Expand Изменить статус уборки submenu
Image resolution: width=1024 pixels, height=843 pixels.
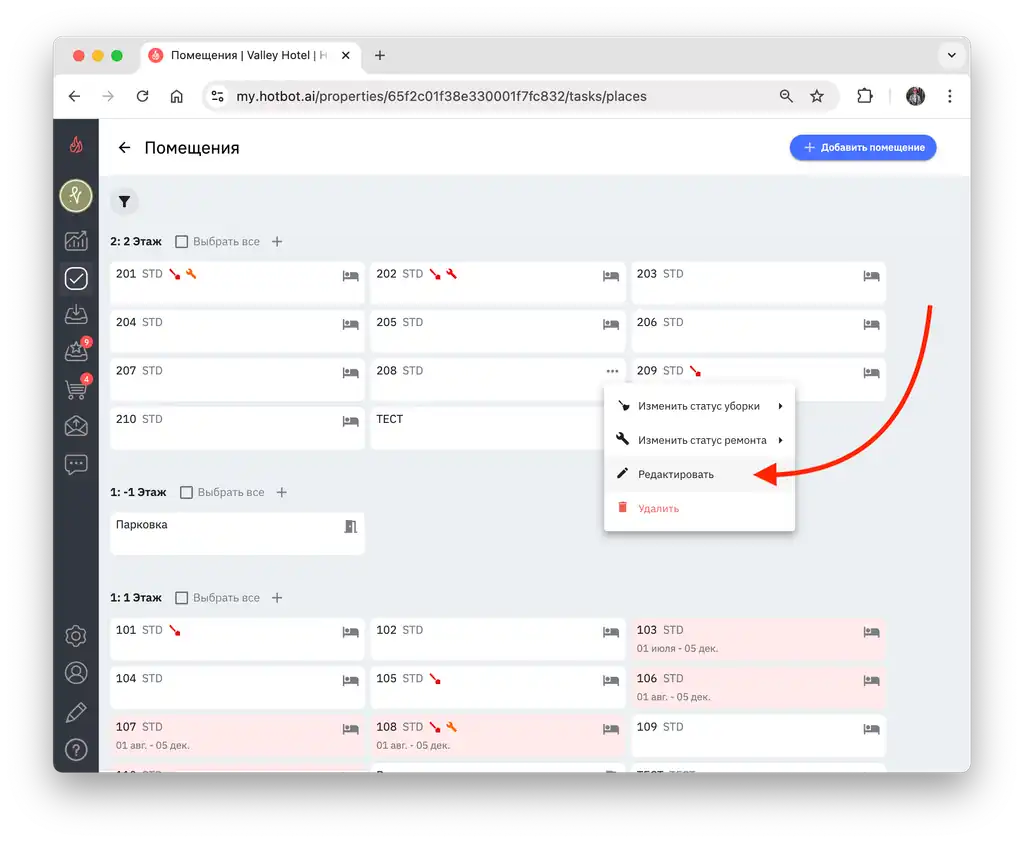[x=699, y=406]
